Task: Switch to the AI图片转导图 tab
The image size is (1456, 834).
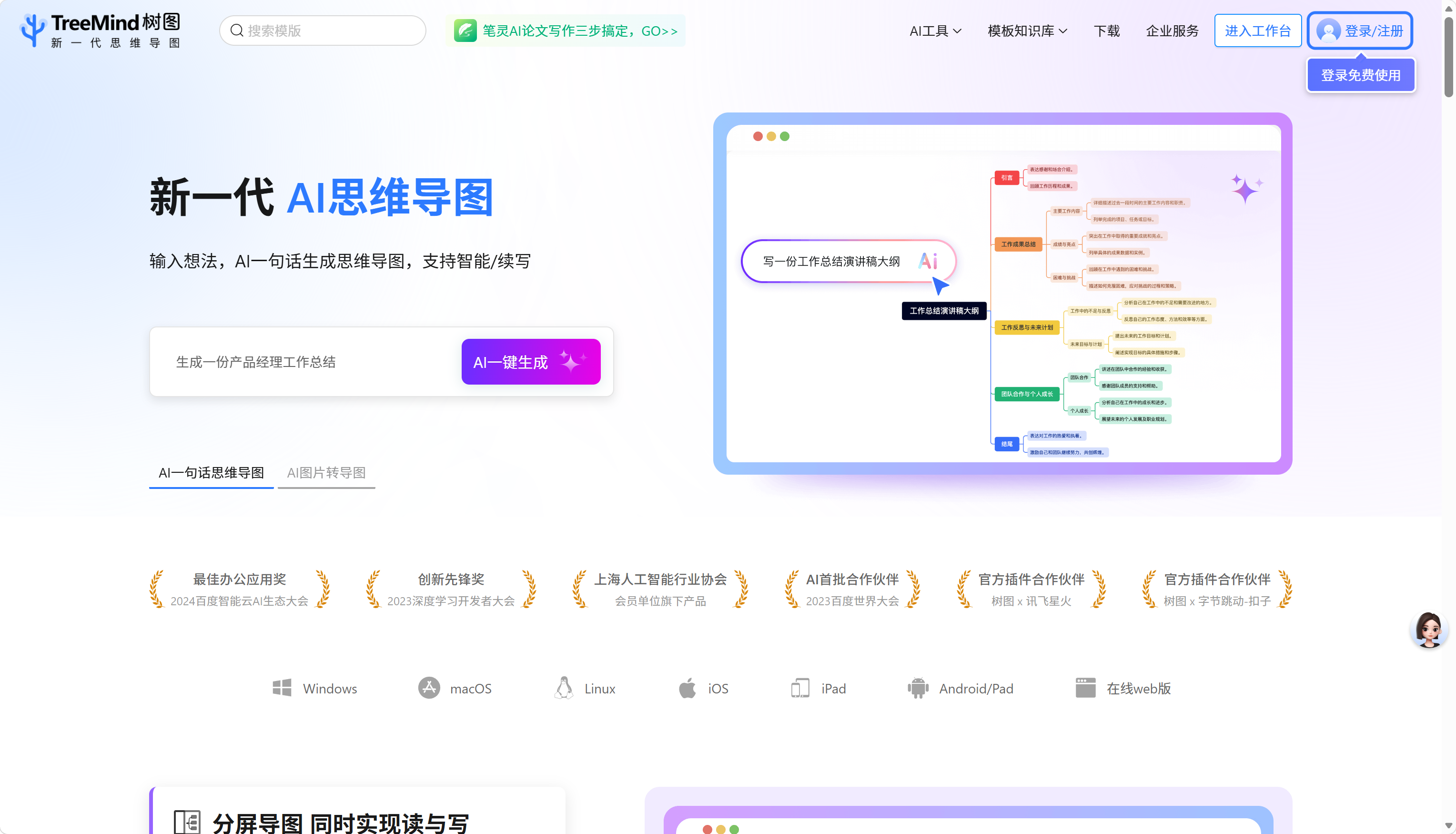Action: [x=326, y=473]
